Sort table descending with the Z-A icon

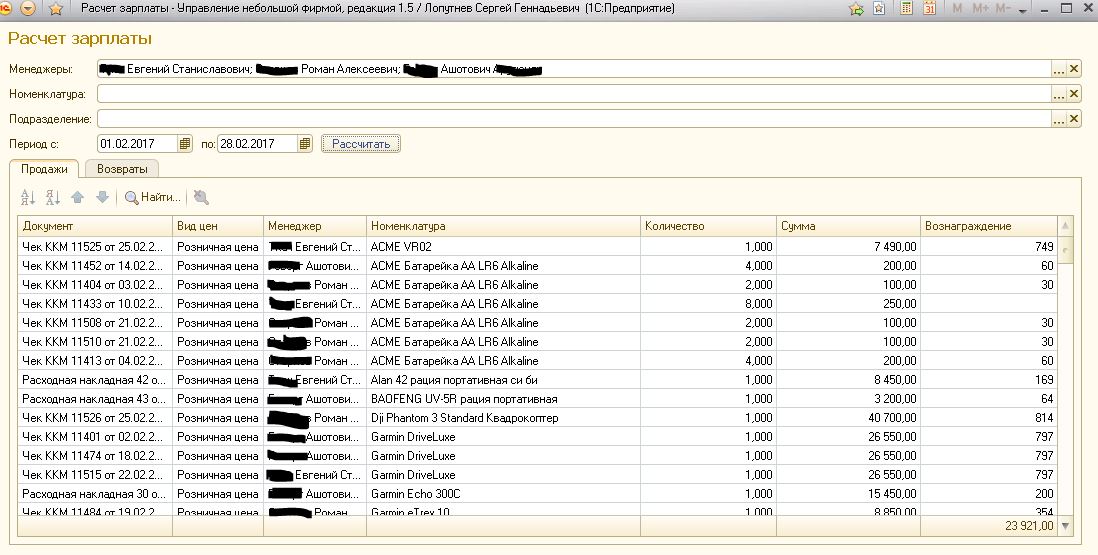(x=53, y=197)
